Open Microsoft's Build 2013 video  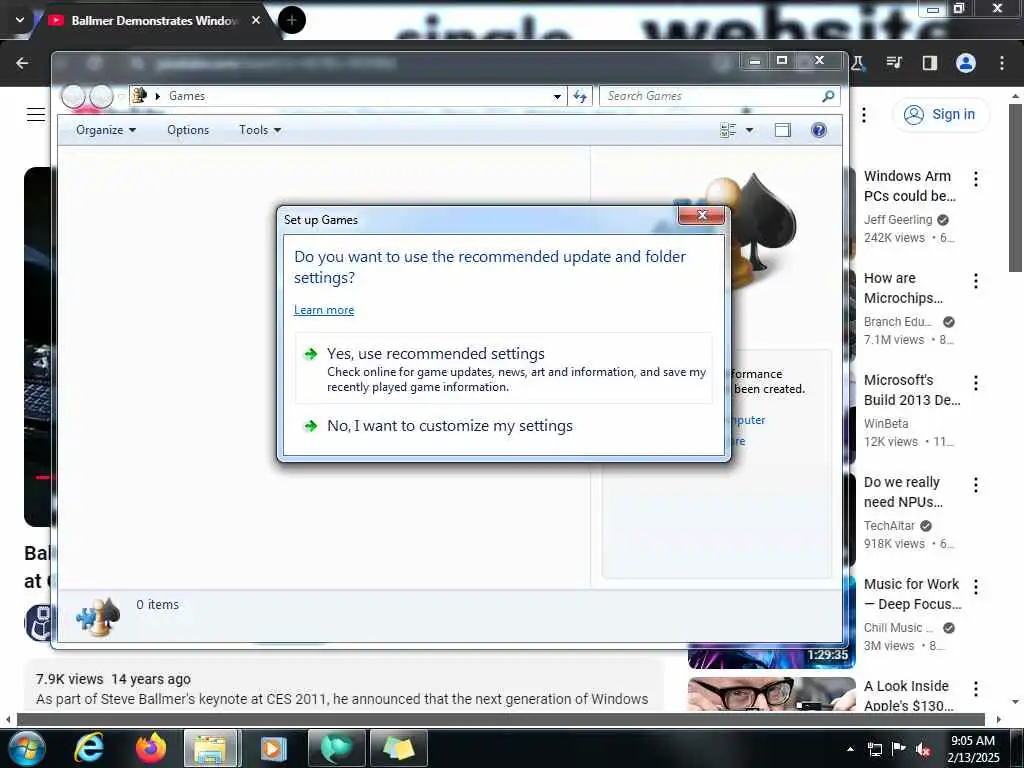point(912,390)
